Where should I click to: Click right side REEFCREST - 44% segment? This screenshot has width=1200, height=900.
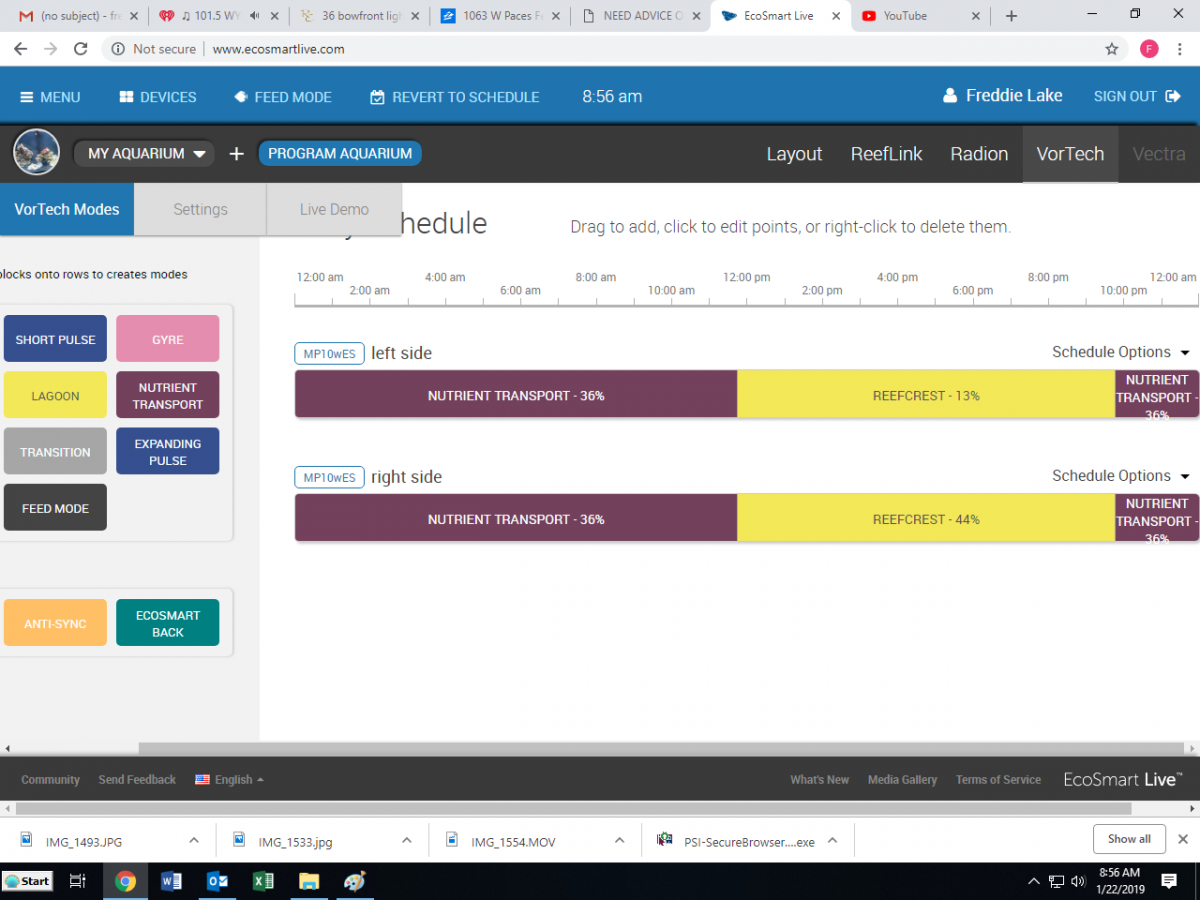[x=926, y=519]
